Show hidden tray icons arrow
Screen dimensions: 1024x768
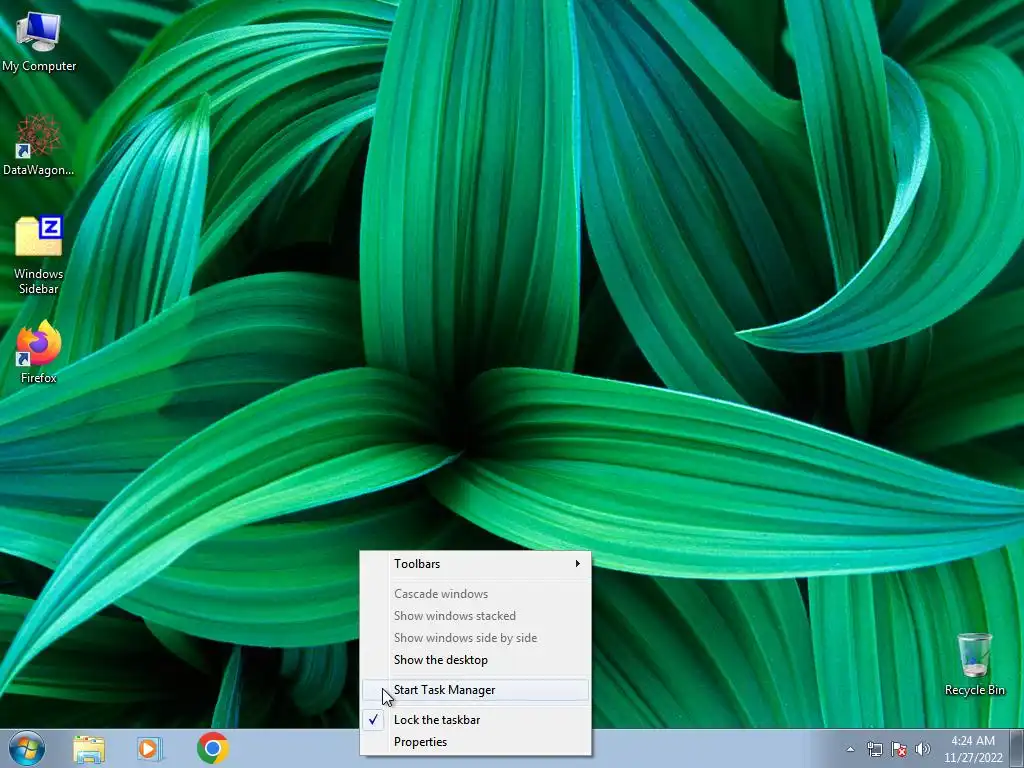point(850,749)
